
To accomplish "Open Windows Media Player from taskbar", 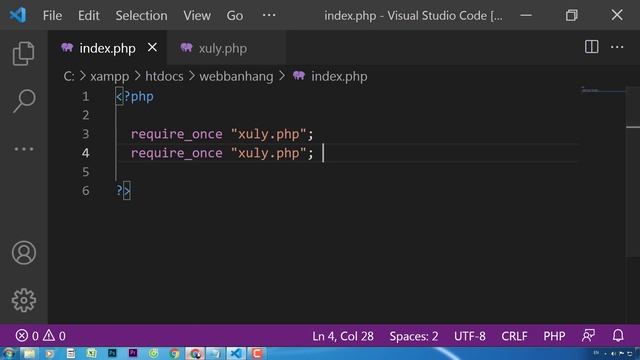I will (x=50, y=353).
